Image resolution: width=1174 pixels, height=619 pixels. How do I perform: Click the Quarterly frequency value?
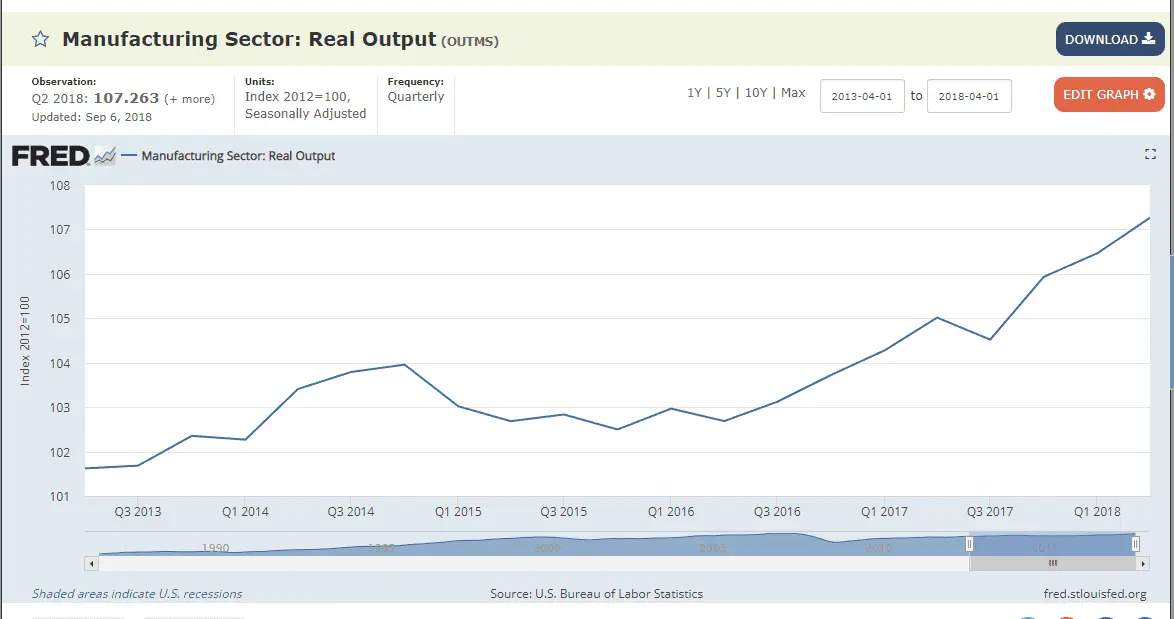416,97
